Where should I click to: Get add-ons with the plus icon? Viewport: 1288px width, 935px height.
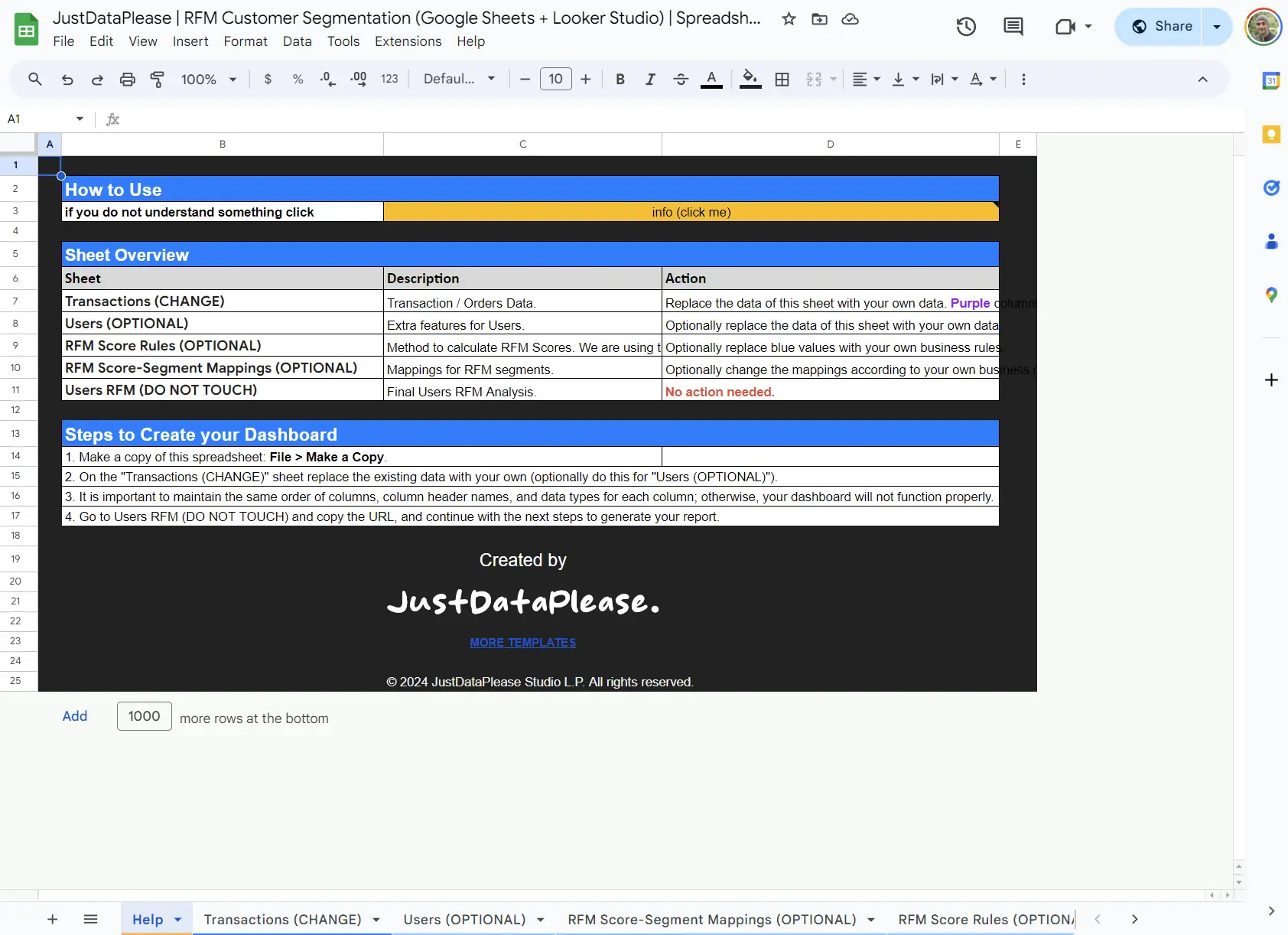[1271, 380]
